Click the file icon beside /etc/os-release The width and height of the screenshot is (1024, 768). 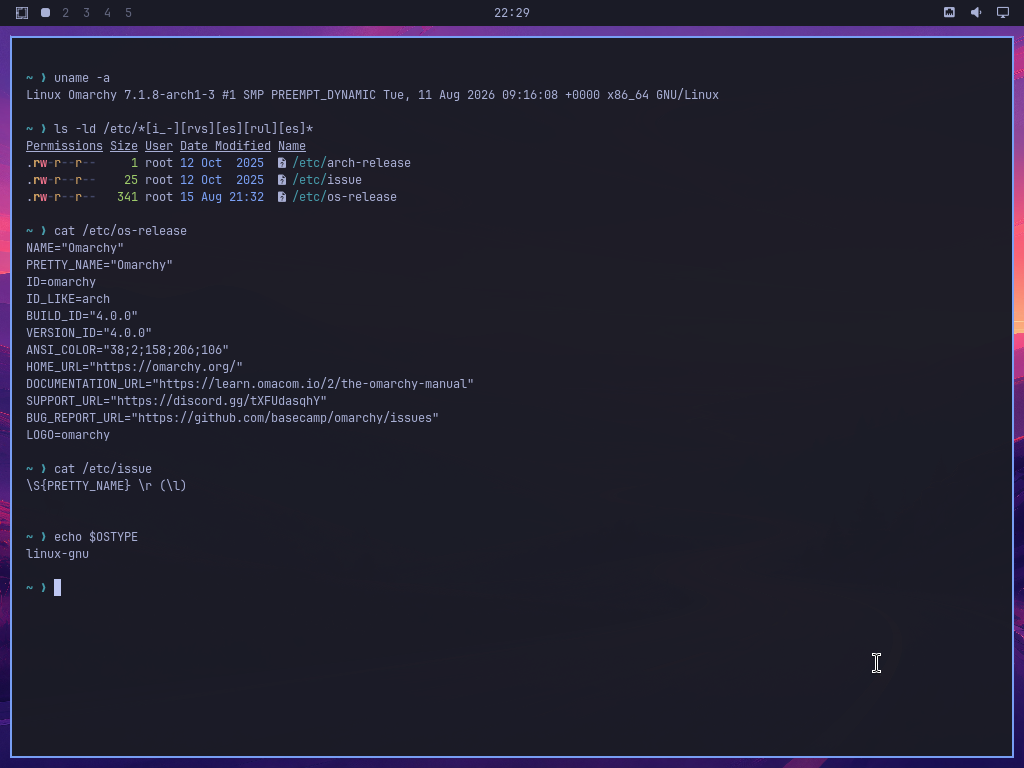pyautogui.click(x=281, y=197)
